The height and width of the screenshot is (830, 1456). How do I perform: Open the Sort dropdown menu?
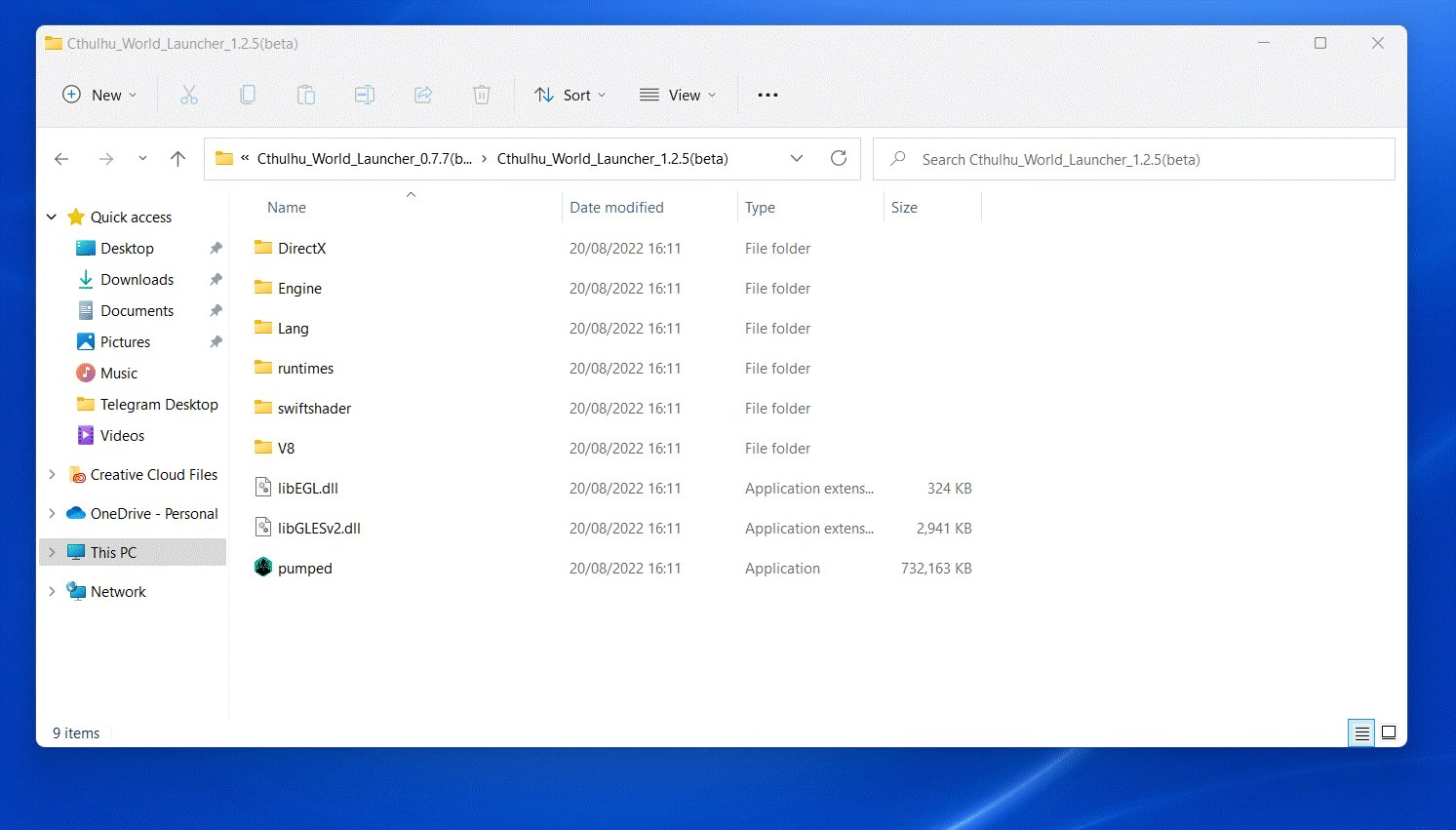click(571, 95)
